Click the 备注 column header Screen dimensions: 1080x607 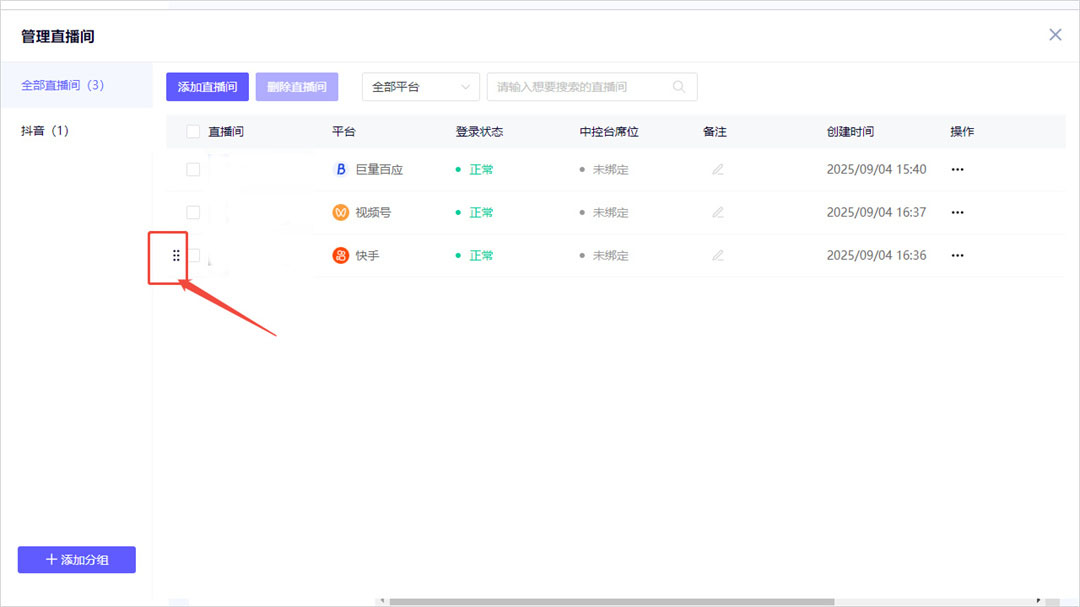coord(715,132)
